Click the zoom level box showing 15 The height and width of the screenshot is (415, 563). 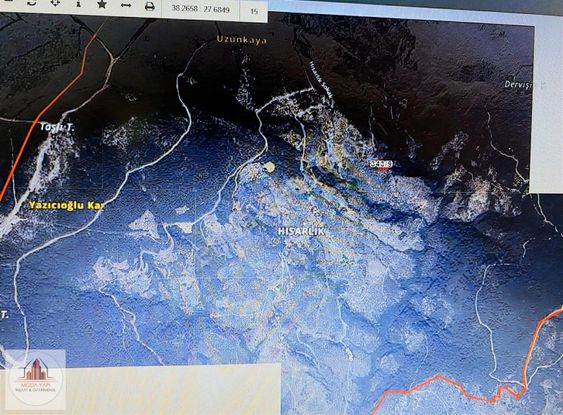254,11
